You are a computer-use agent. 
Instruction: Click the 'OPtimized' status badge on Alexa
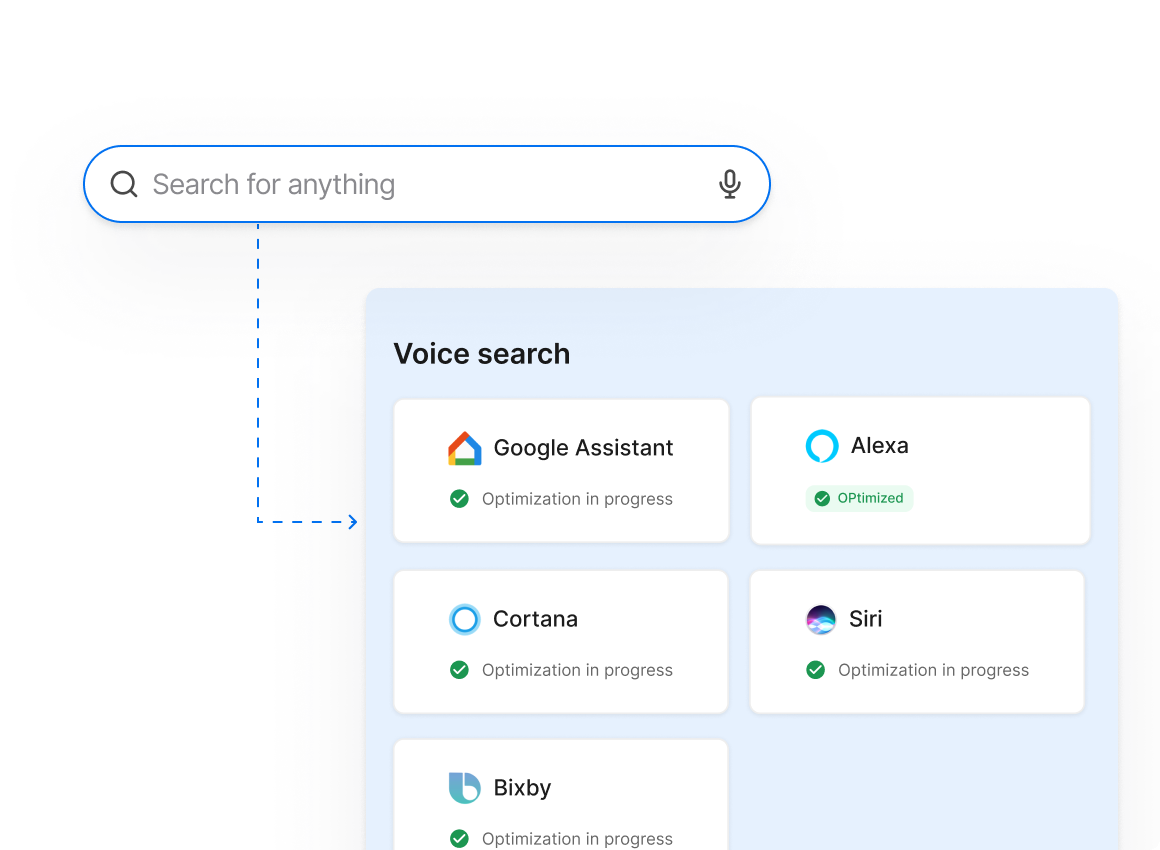click(x=859, y=499)
